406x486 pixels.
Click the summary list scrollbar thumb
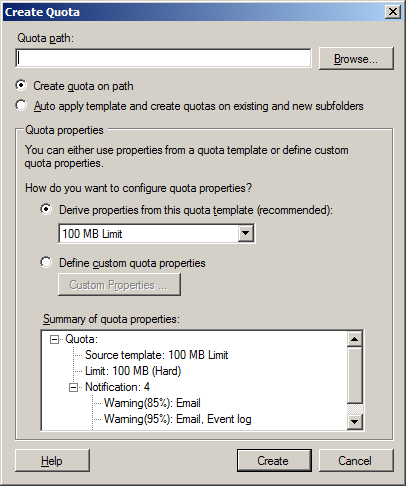click(355, 375)
